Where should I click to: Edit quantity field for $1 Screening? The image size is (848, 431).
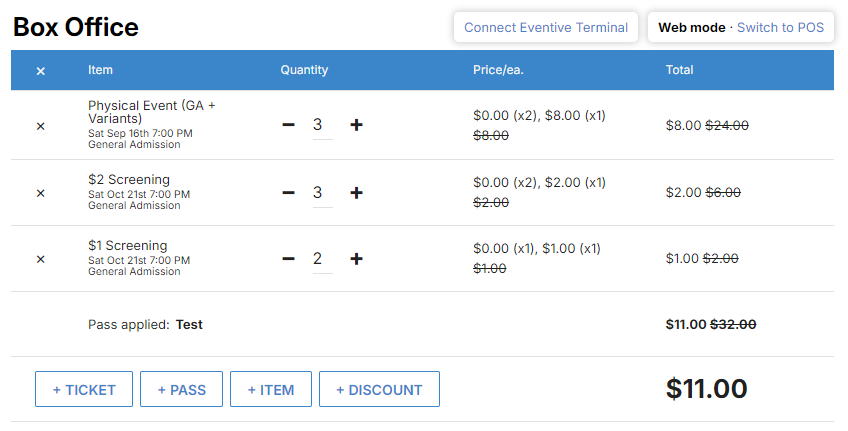tap(323, 260)
